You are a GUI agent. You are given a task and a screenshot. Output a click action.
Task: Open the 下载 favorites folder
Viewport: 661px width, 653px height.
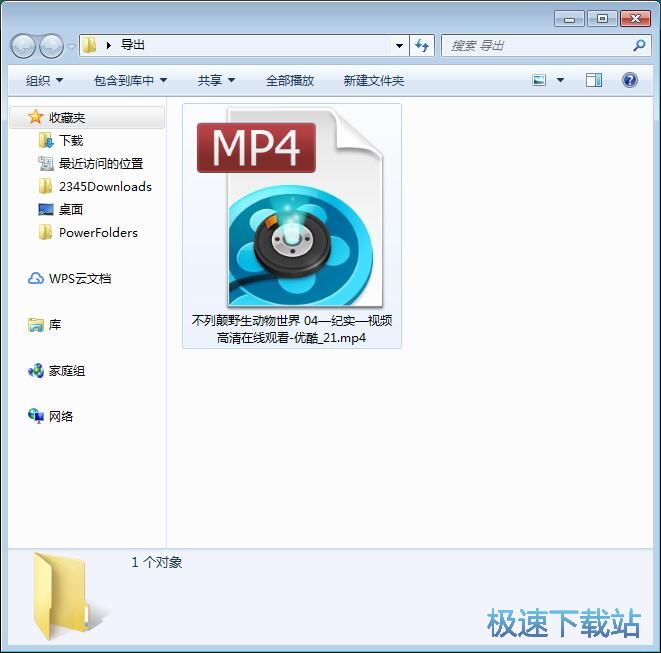coord(71,140)
